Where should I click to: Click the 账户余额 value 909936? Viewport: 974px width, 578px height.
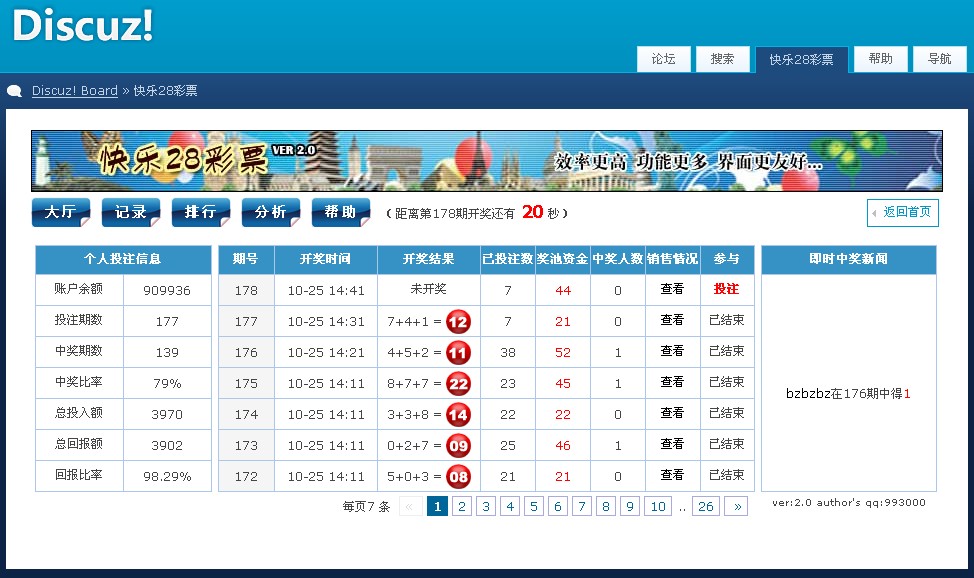pyautogui.click(x=167, y=290)
